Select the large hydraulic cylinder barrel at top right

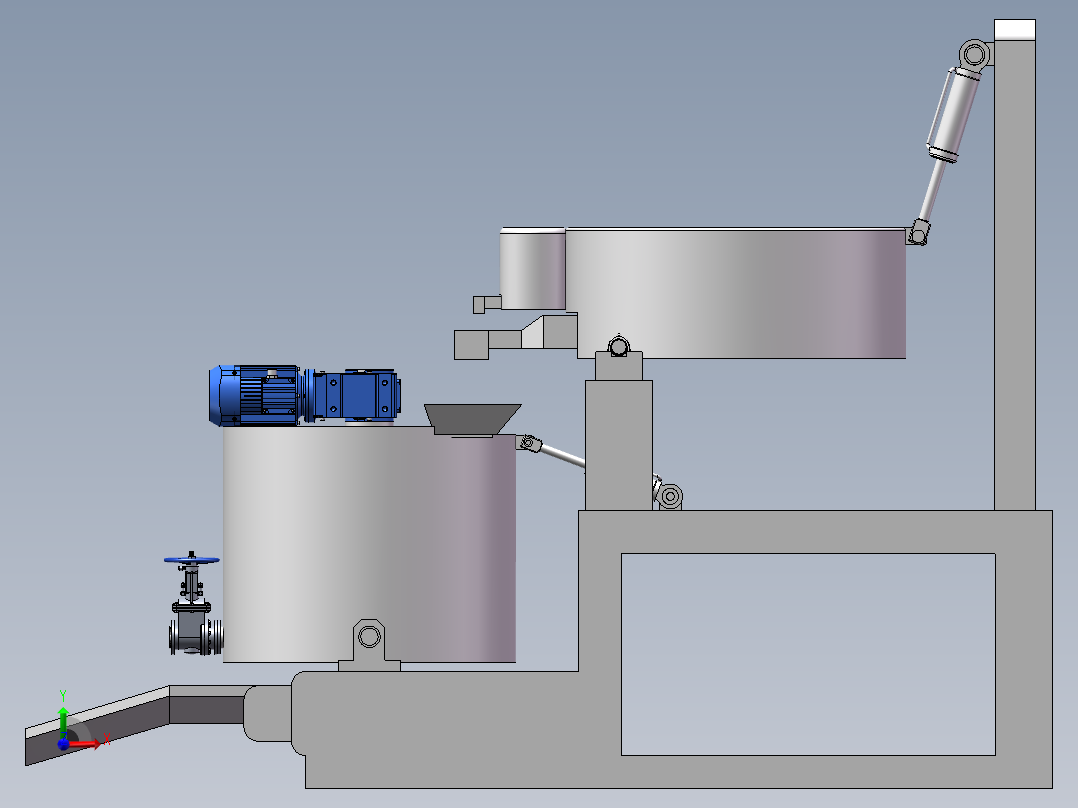click(x=954, y=115)
